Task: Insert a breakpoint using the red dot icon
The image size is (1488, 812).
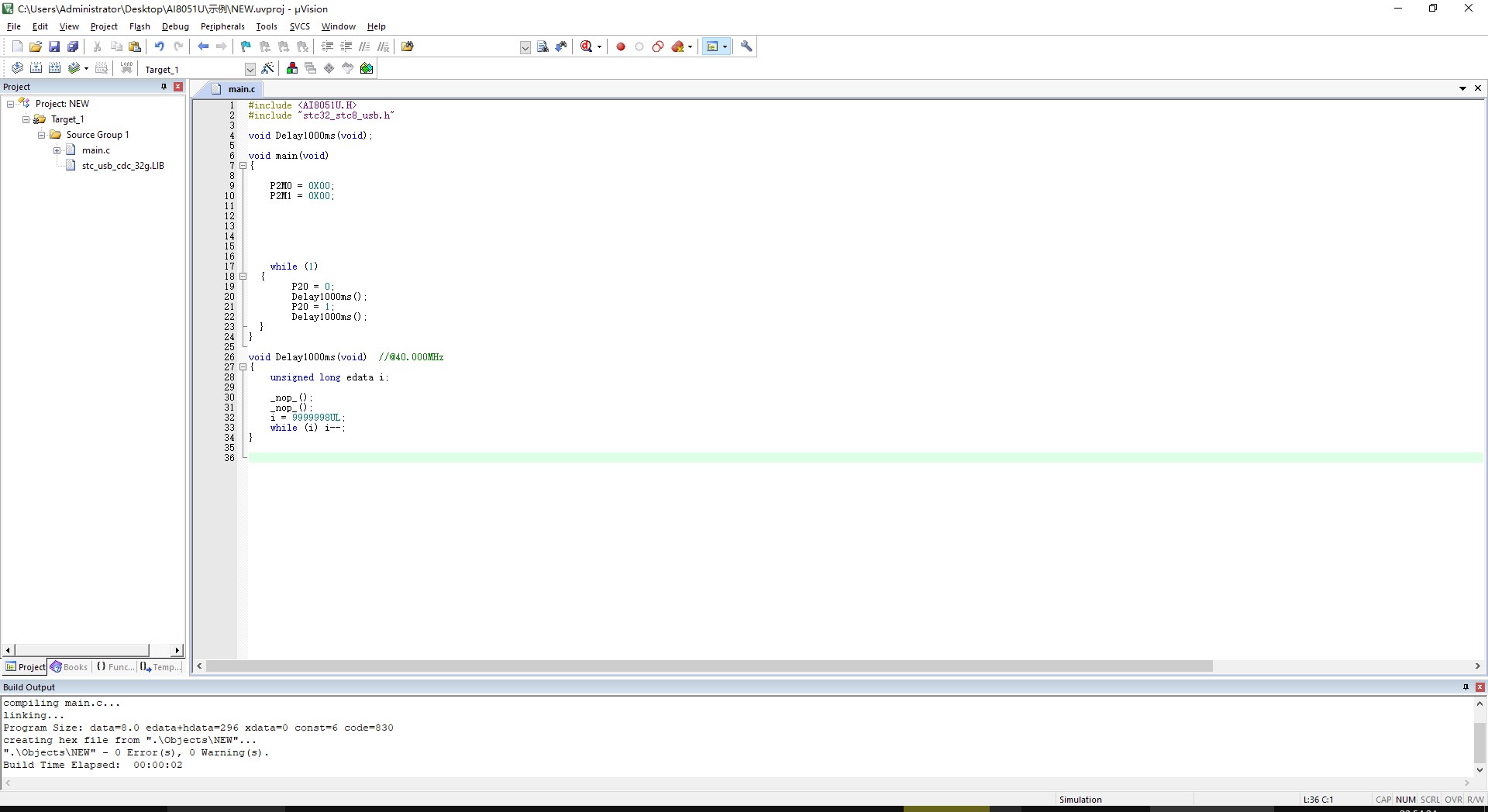Action: click(621, 46)
